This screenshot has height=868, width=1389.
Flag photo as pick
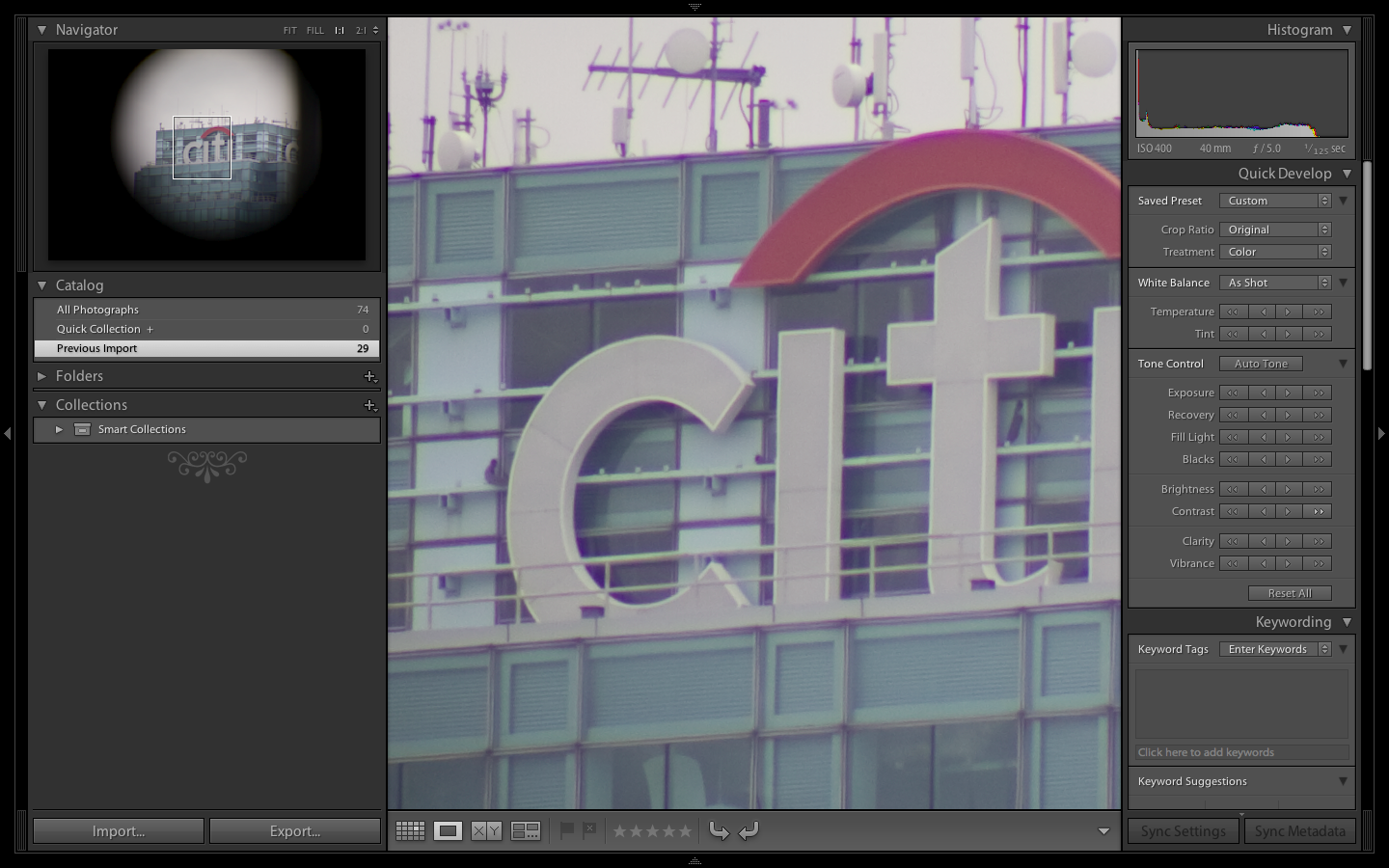coord(567,830)
